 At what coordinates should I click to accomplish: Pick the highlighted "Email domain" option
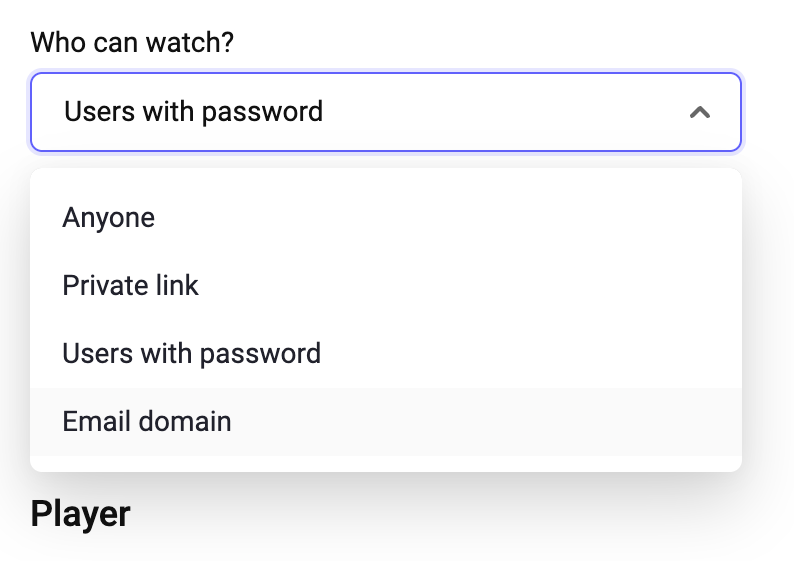click(x=147, y=422)
